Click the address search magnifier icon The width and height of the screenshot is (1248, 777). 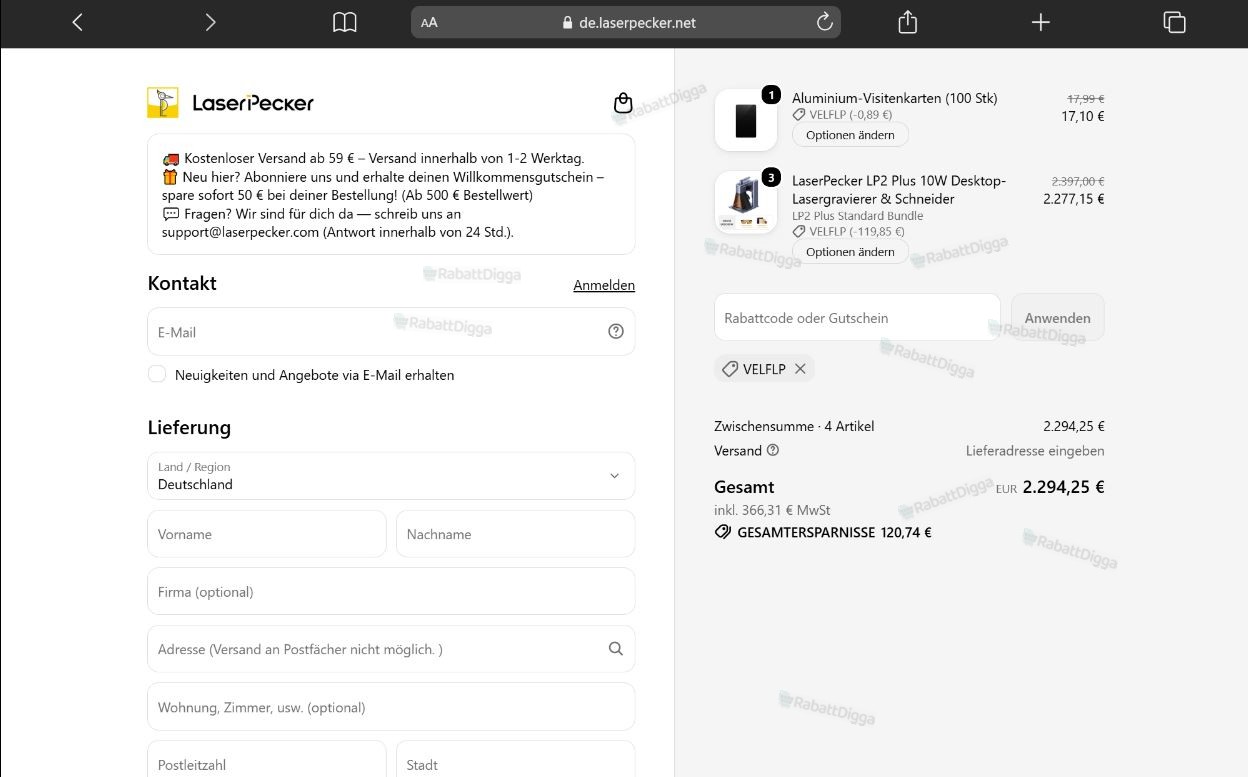click(x=616, y=649)
